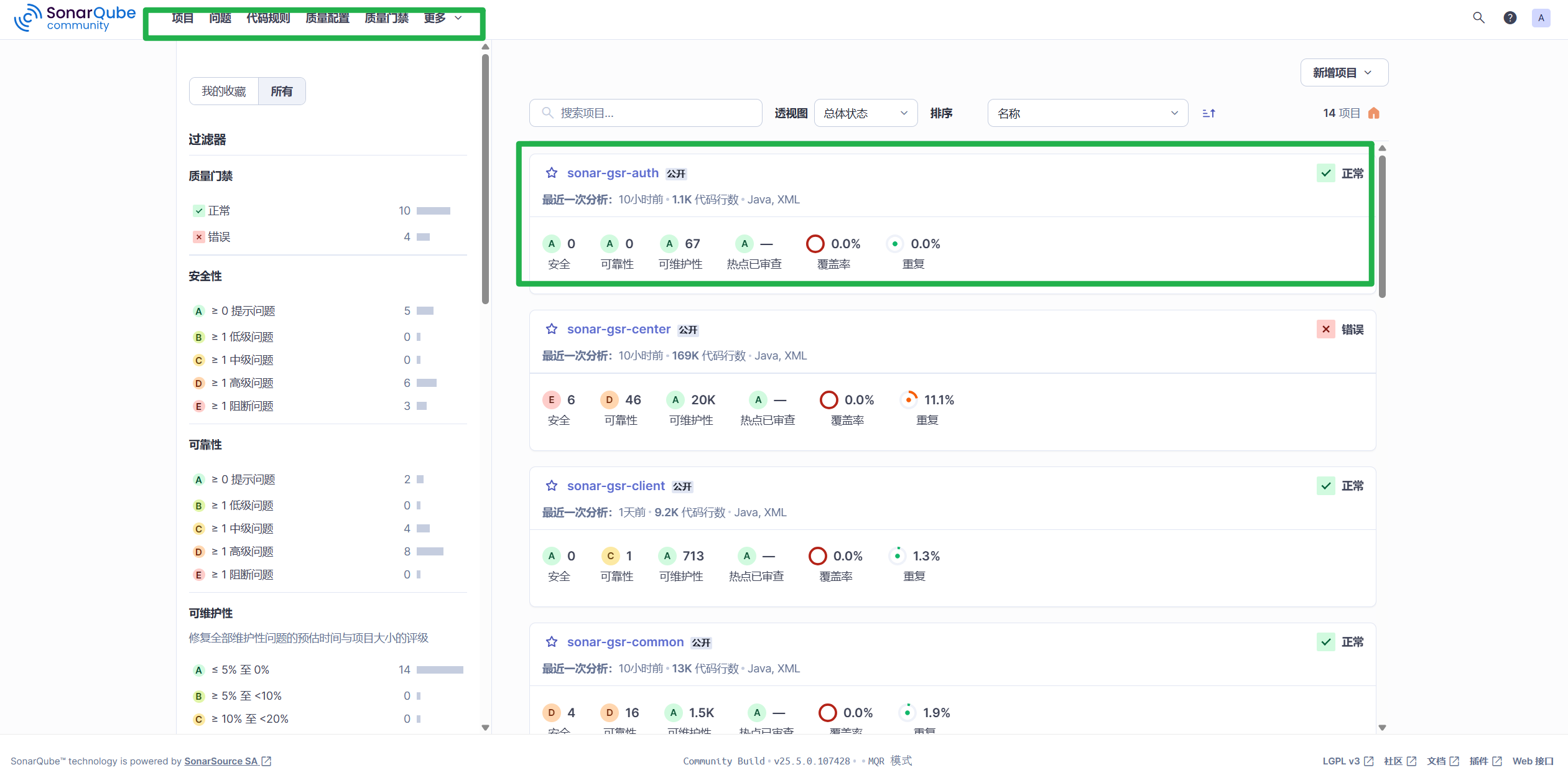Open 质量门禁 in the top navigation

coord(386,18)
